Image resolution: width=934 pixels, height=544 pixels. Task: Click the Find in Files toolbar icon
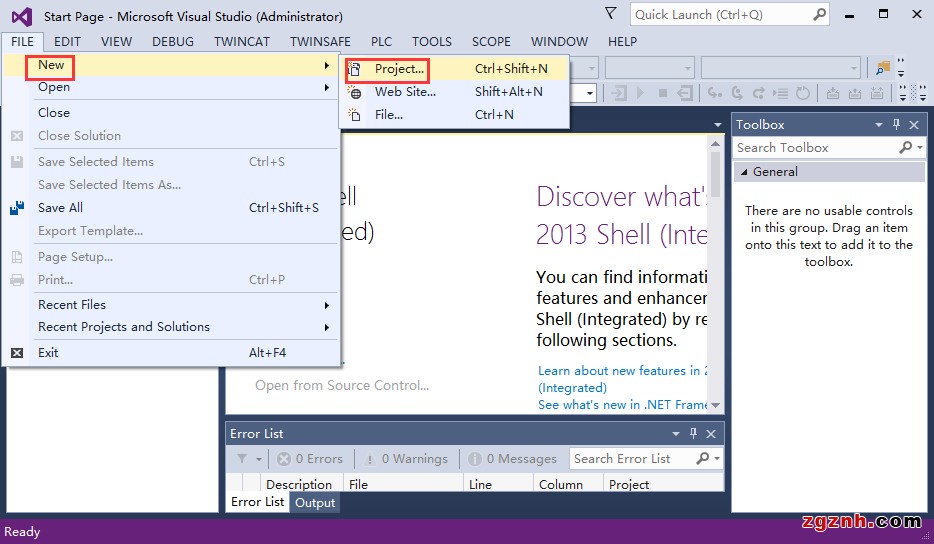tap(882, 68)
